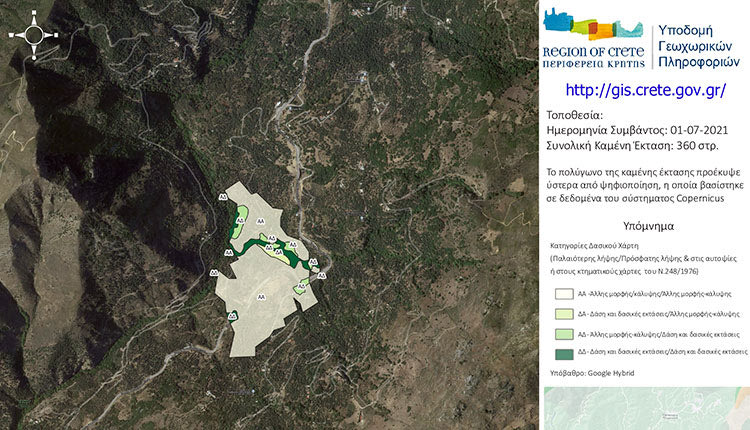Select the event date text 01-07-2021
The image size is (750, 430).
click(x=699, y=130)
